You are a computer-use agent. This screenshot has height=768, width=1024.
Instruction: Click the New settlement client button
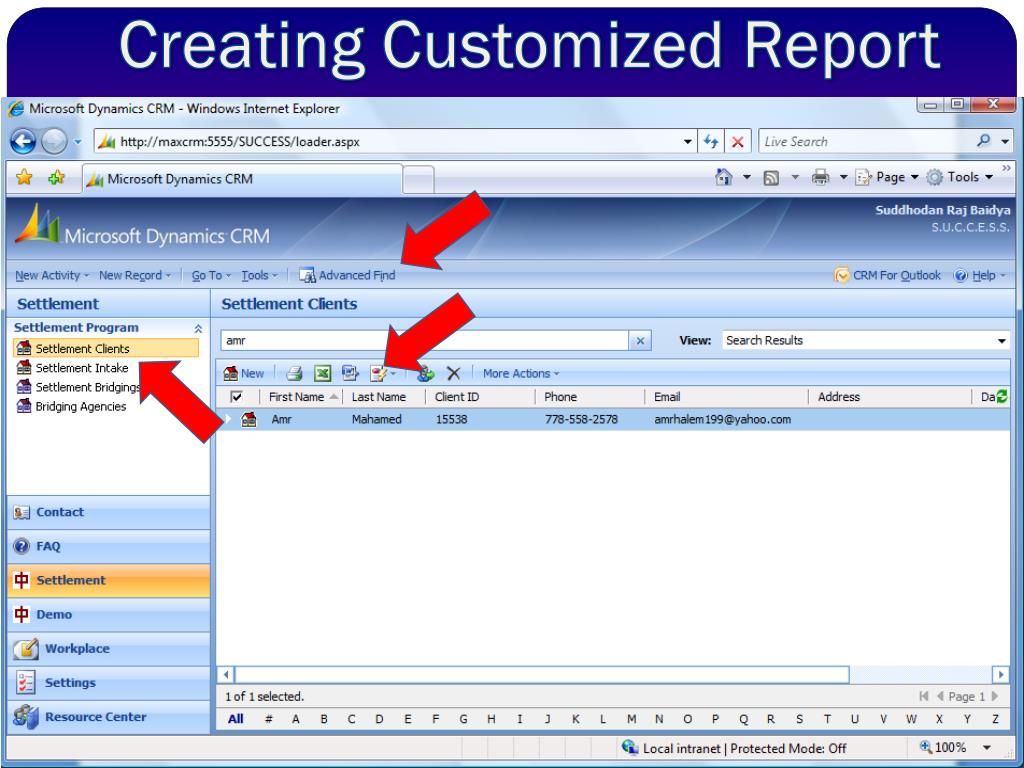244,374
